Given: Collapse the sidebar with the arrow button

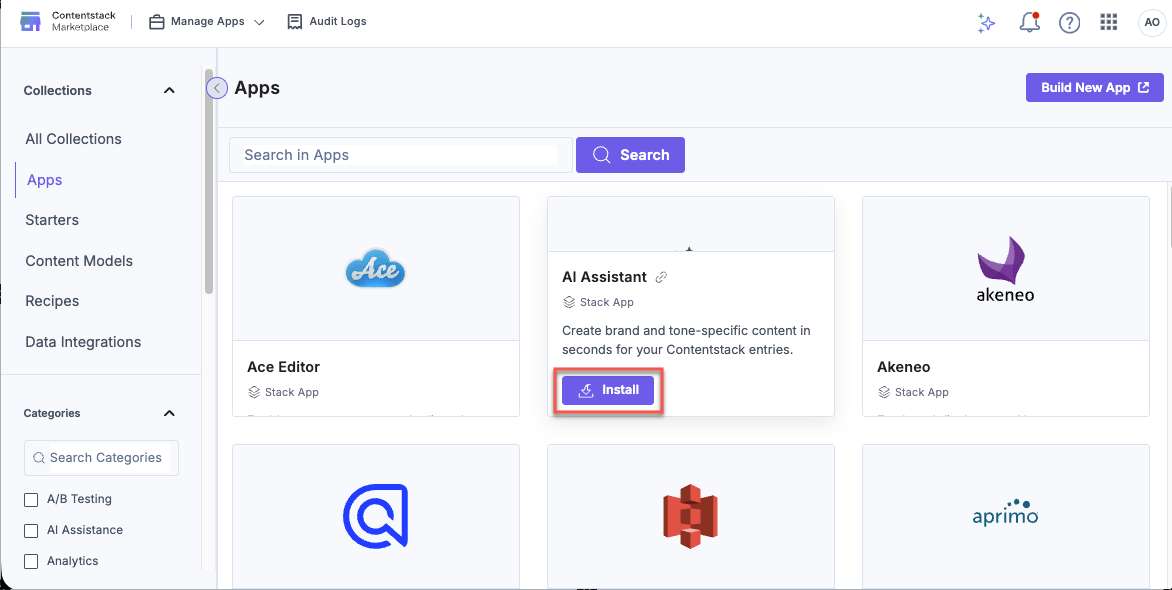Looking at the screenshot, I should (x=217, y=88).
